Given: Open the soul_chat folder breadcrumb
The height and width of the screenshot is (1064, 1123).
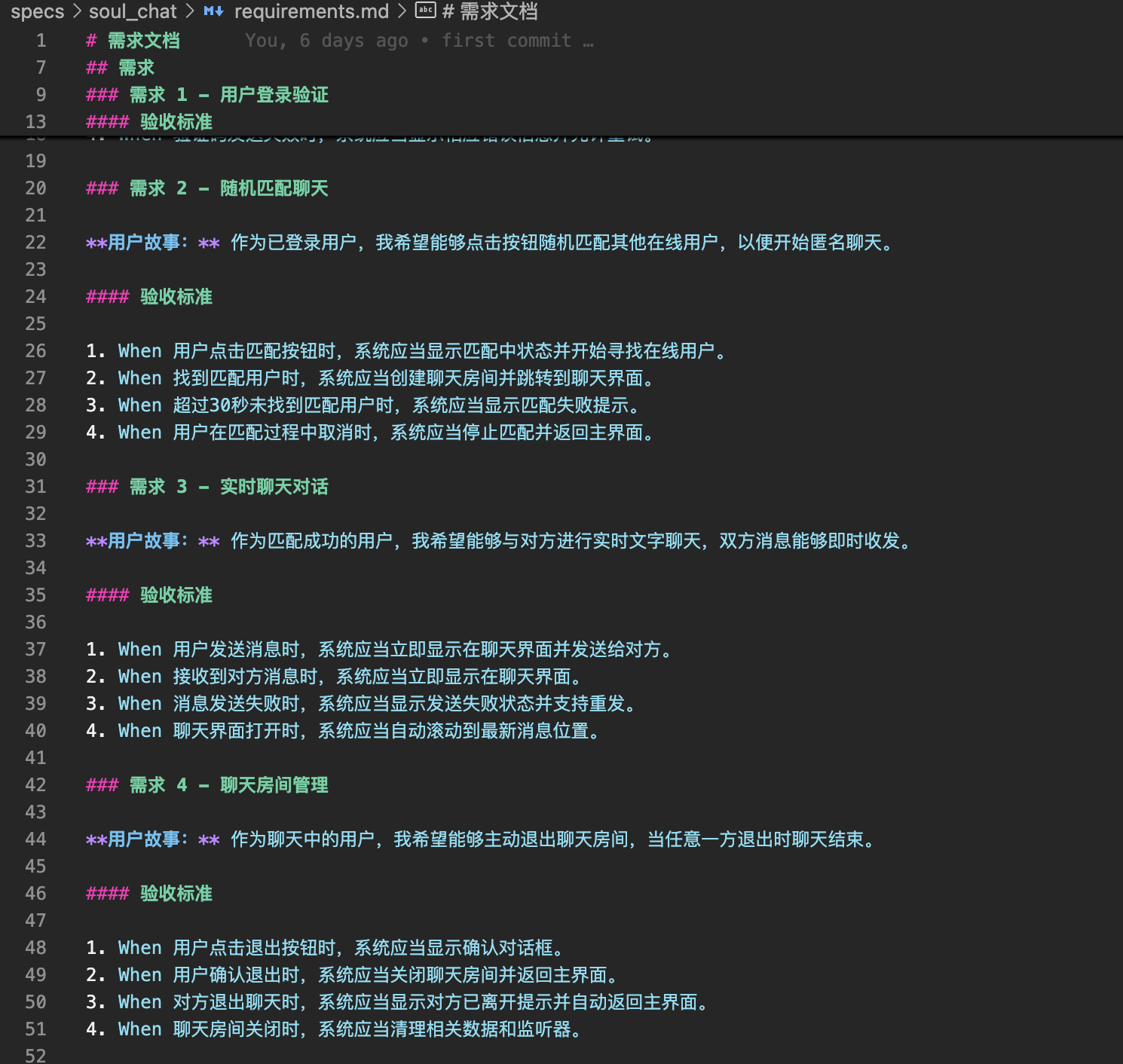Looking at the screenshot, I should pos(133,11).
